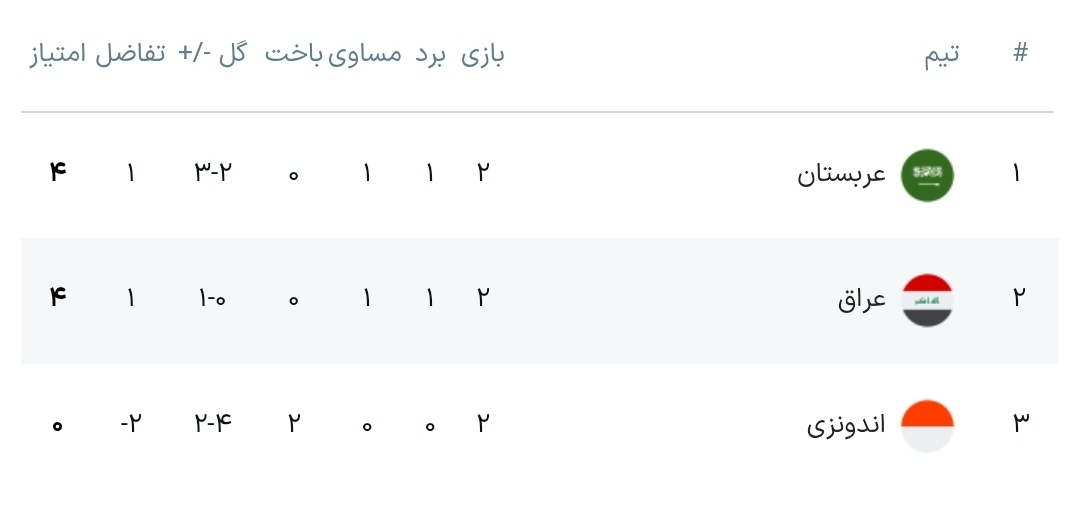The width and height of the screenshot is (1080, 505).
Task: Click Indonesia's ۲-۴ goals cell
Action: click(213, 424)
